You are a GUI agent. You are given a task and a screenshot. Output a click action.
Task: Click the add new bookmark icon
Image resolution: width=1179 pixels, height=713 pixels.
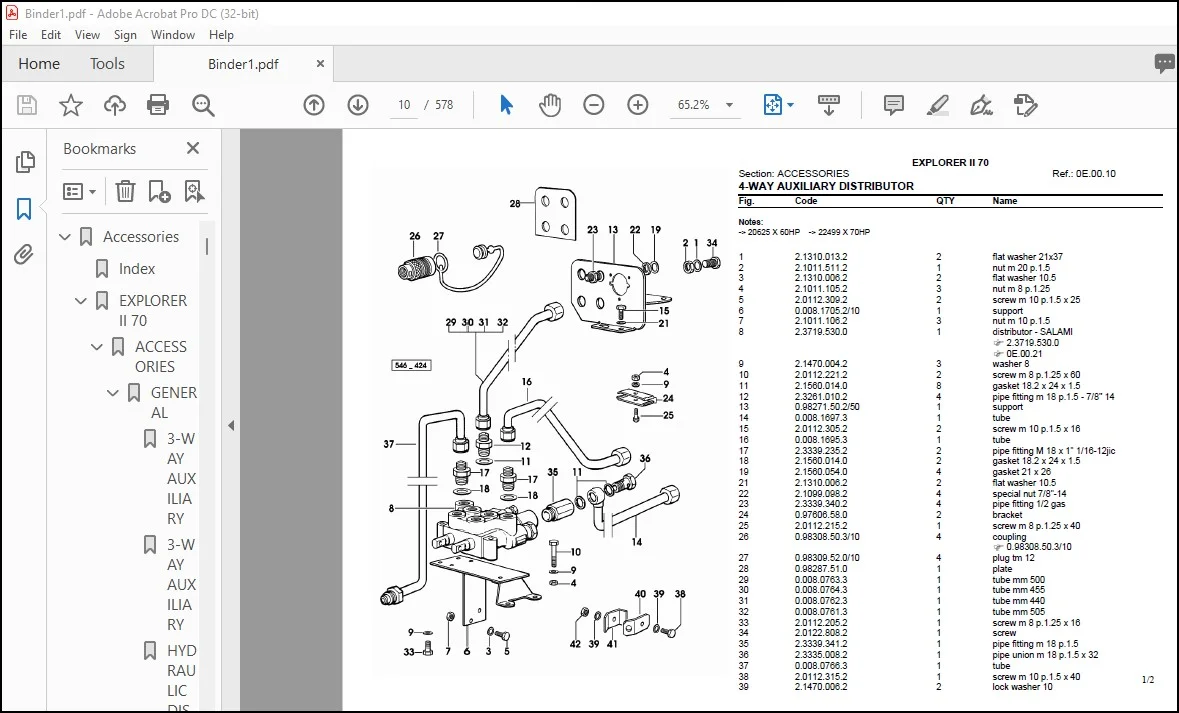(159, 192)
